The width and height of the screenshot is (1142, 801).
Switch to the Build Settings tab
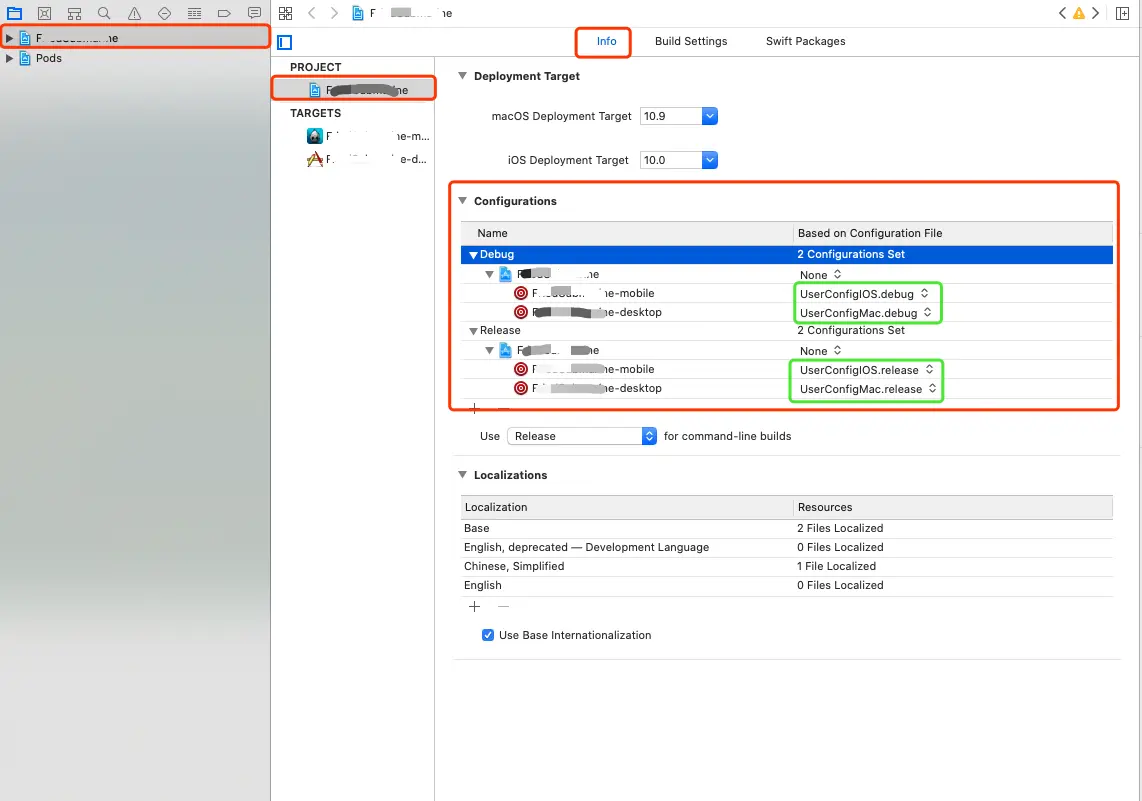click(690, 42)
